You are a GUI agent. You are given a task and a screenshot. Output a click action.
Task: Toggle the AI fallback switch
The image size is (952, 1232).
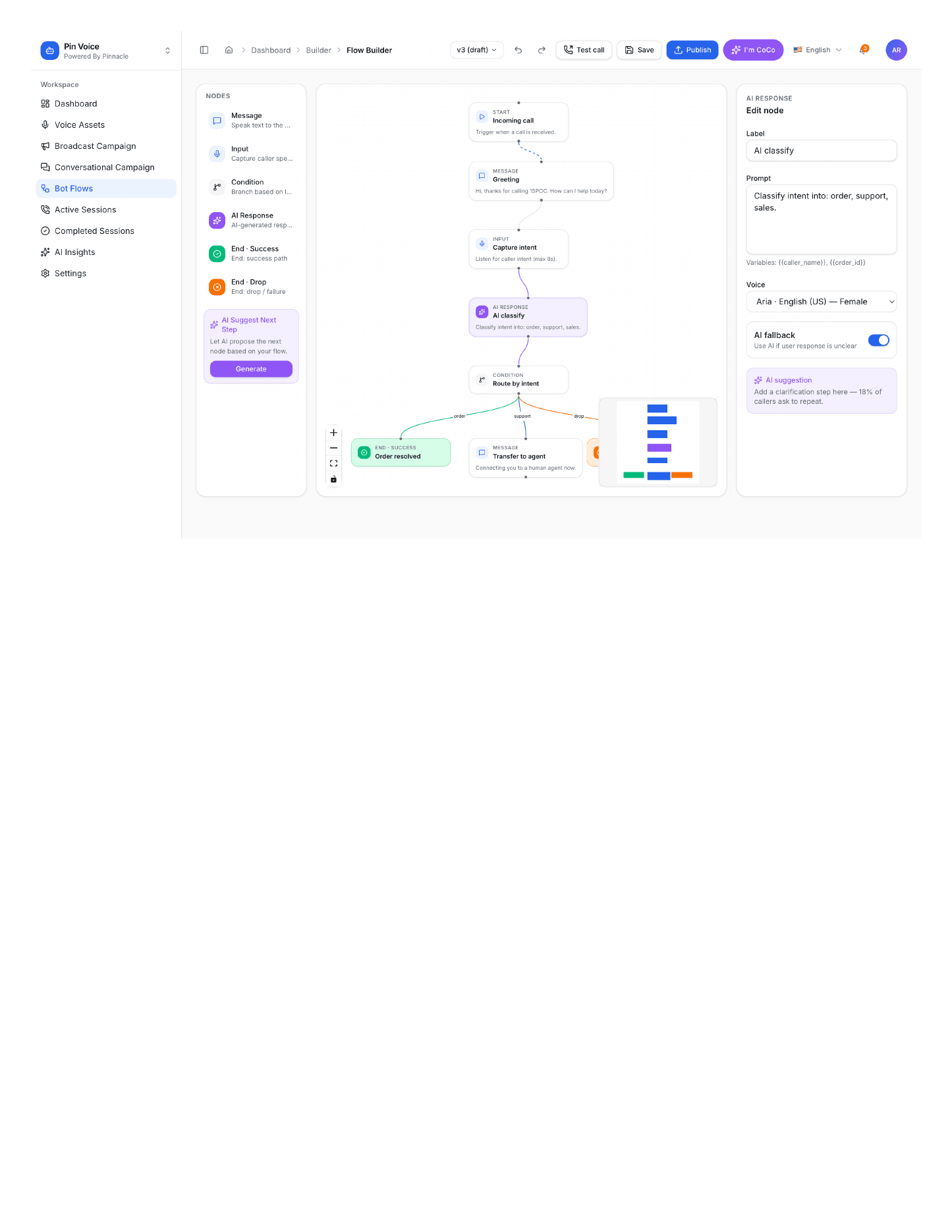878,340
